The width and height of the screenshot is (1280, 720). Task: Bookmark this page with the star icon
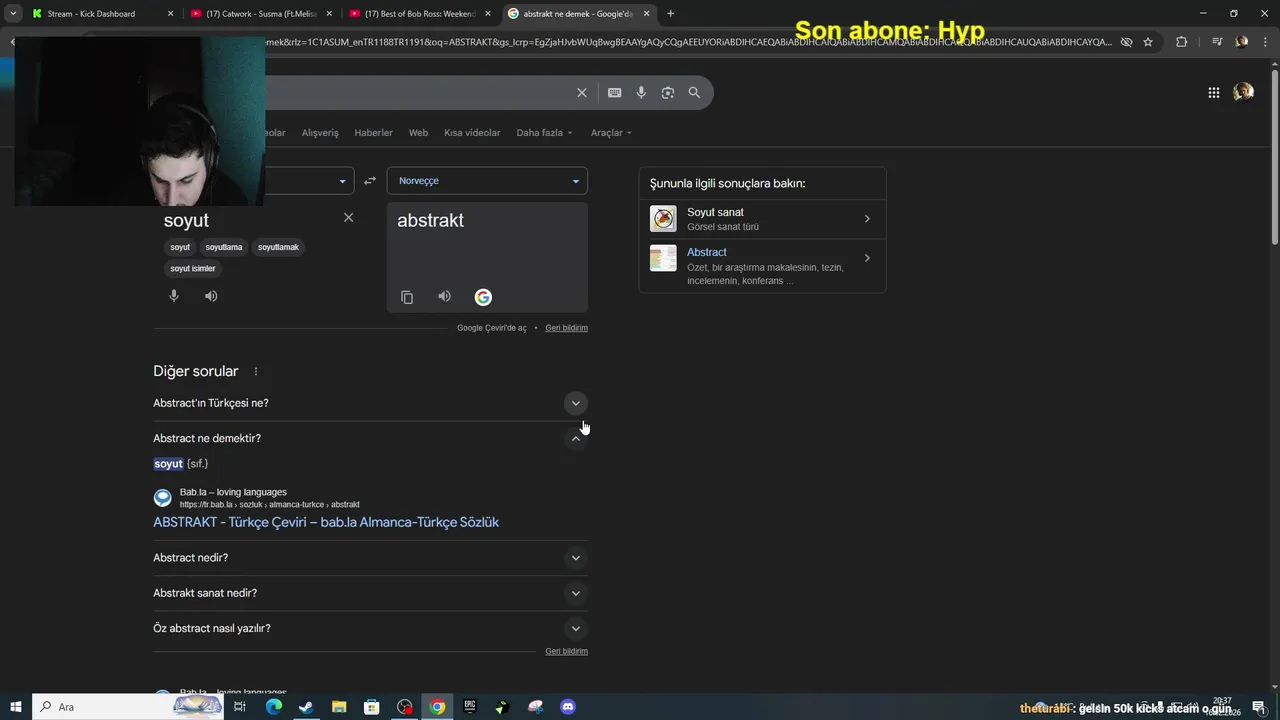pyautogui.click(x=1148, y=42)
